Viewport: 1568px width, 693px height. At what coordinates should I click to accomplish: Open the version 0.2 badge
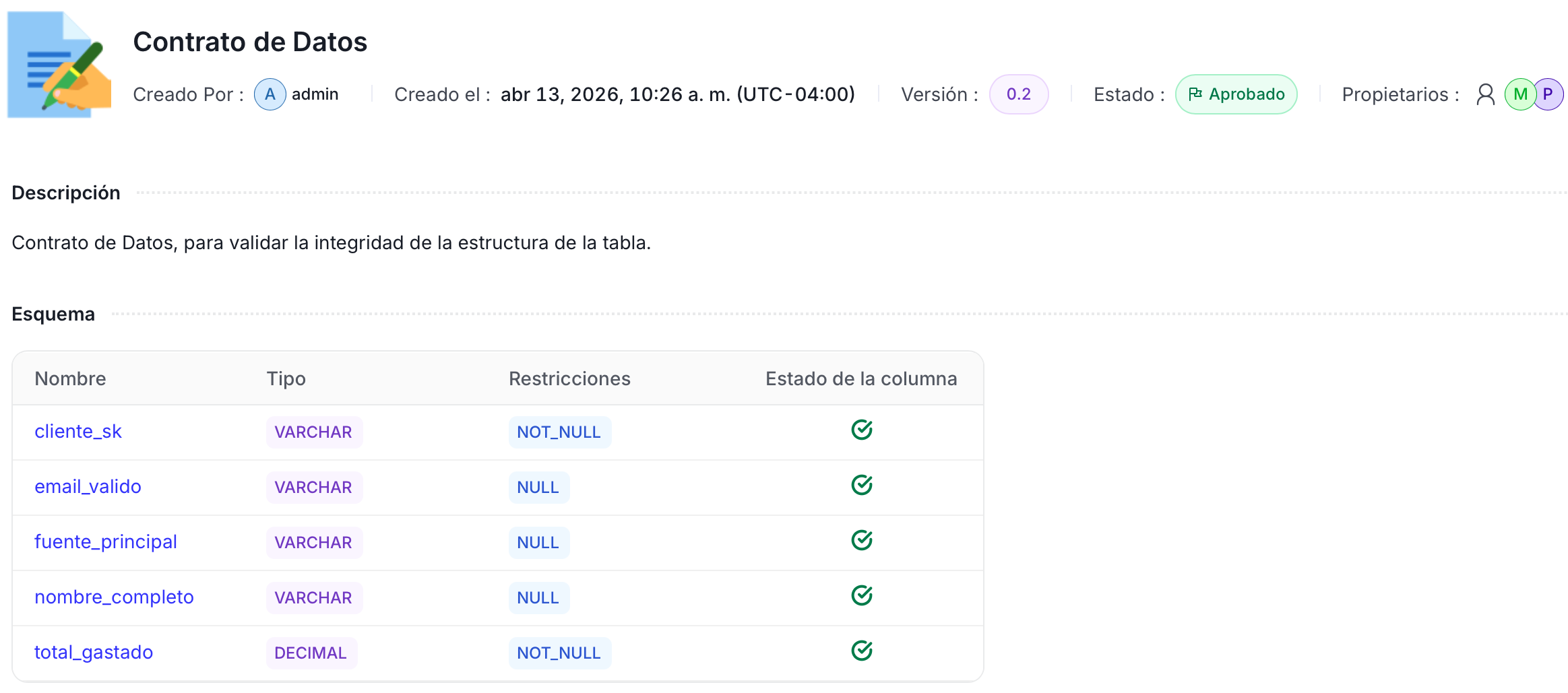(x=1019, y=94)
